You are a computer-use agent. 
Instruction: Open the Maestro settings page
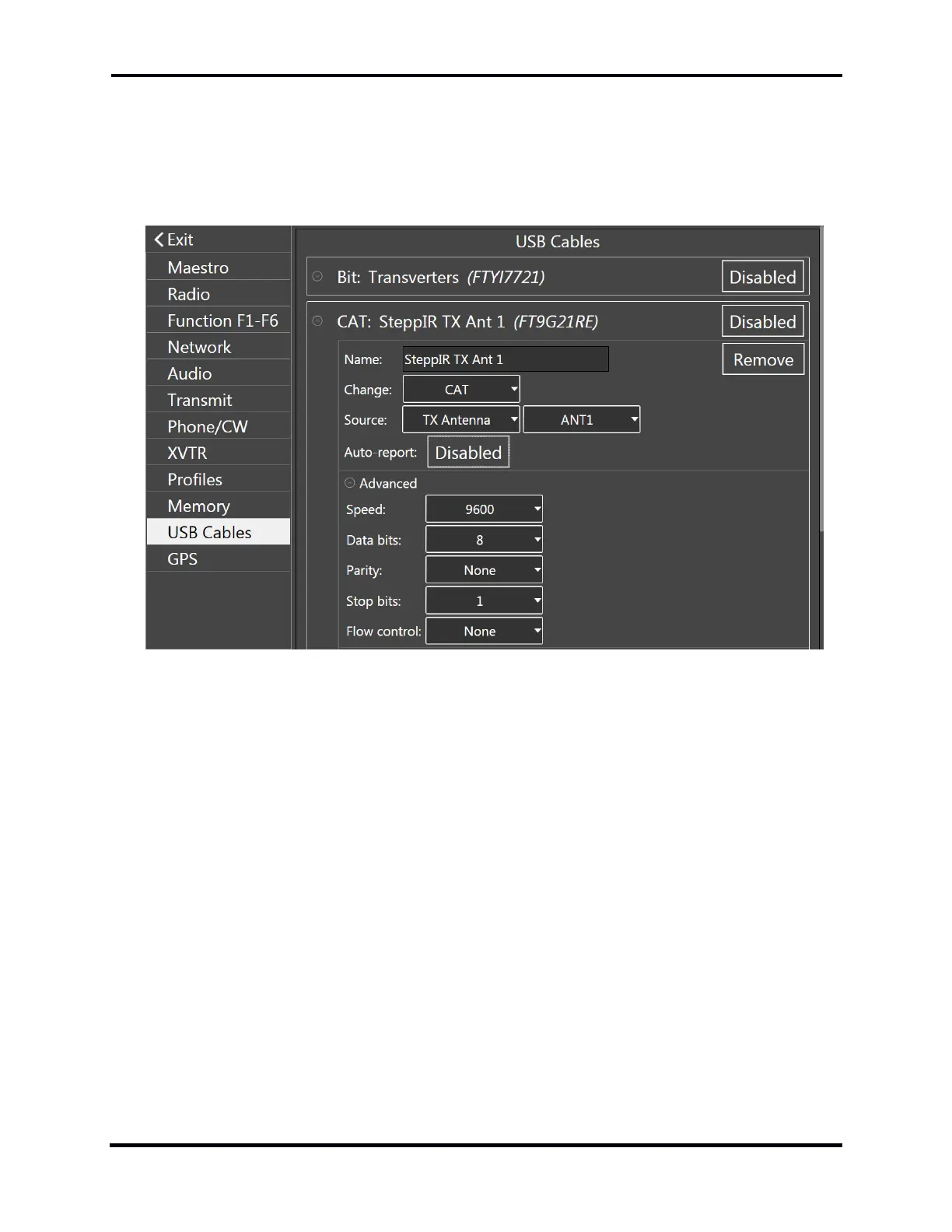tap(219, 267)
